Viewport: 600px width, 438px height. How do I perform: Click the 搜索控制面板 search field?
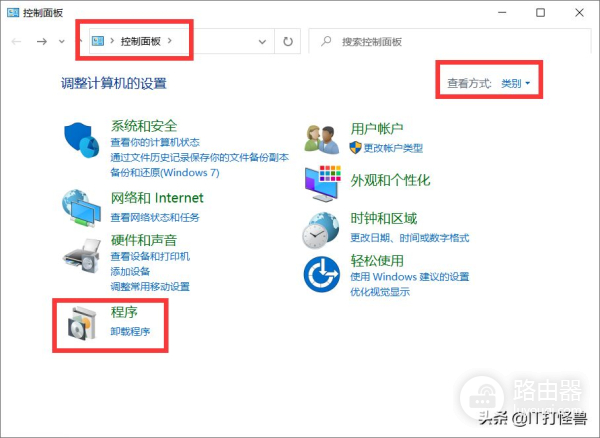click(450, 41)
